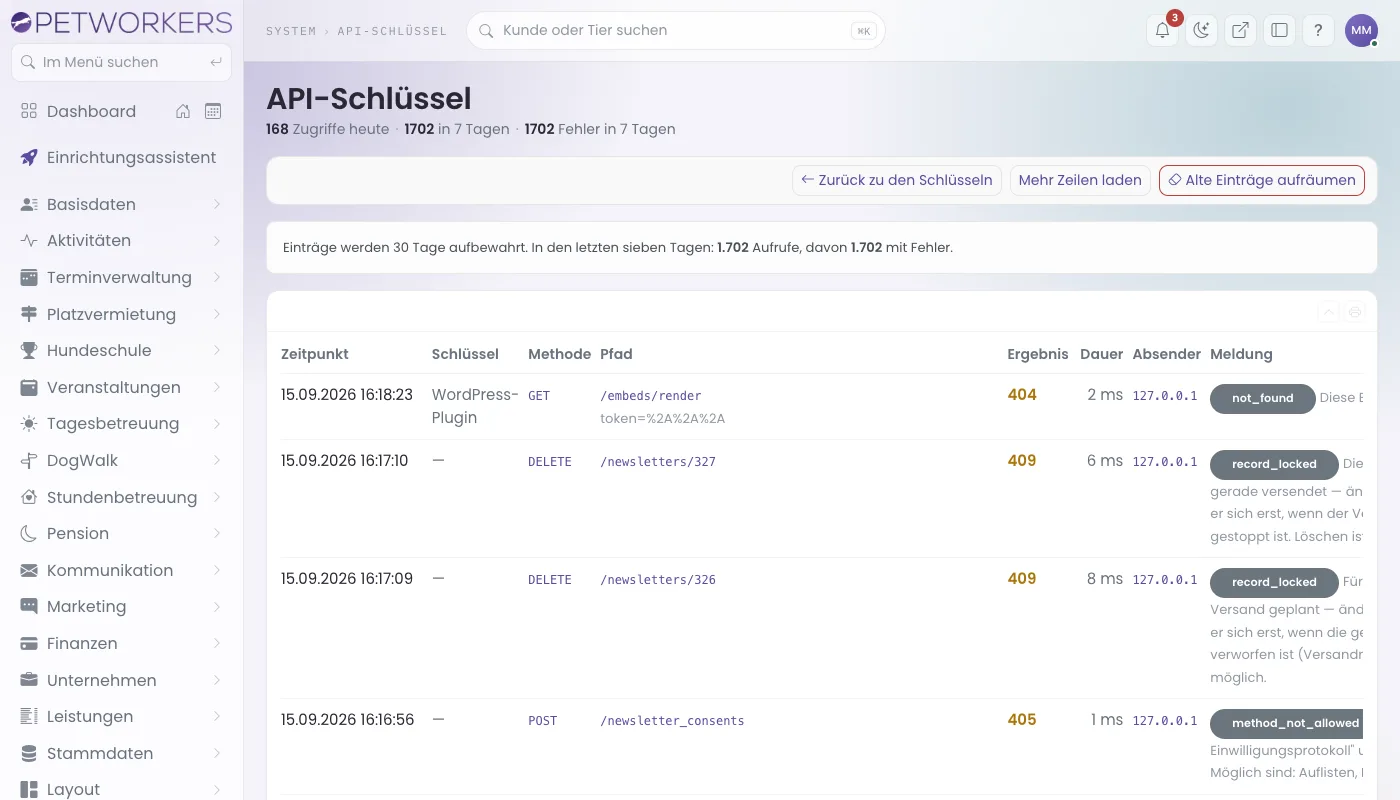This screenshot has height=800, width=1400.
Task: Click the calendar icon beside Dashboard
Action: [213, 111]
